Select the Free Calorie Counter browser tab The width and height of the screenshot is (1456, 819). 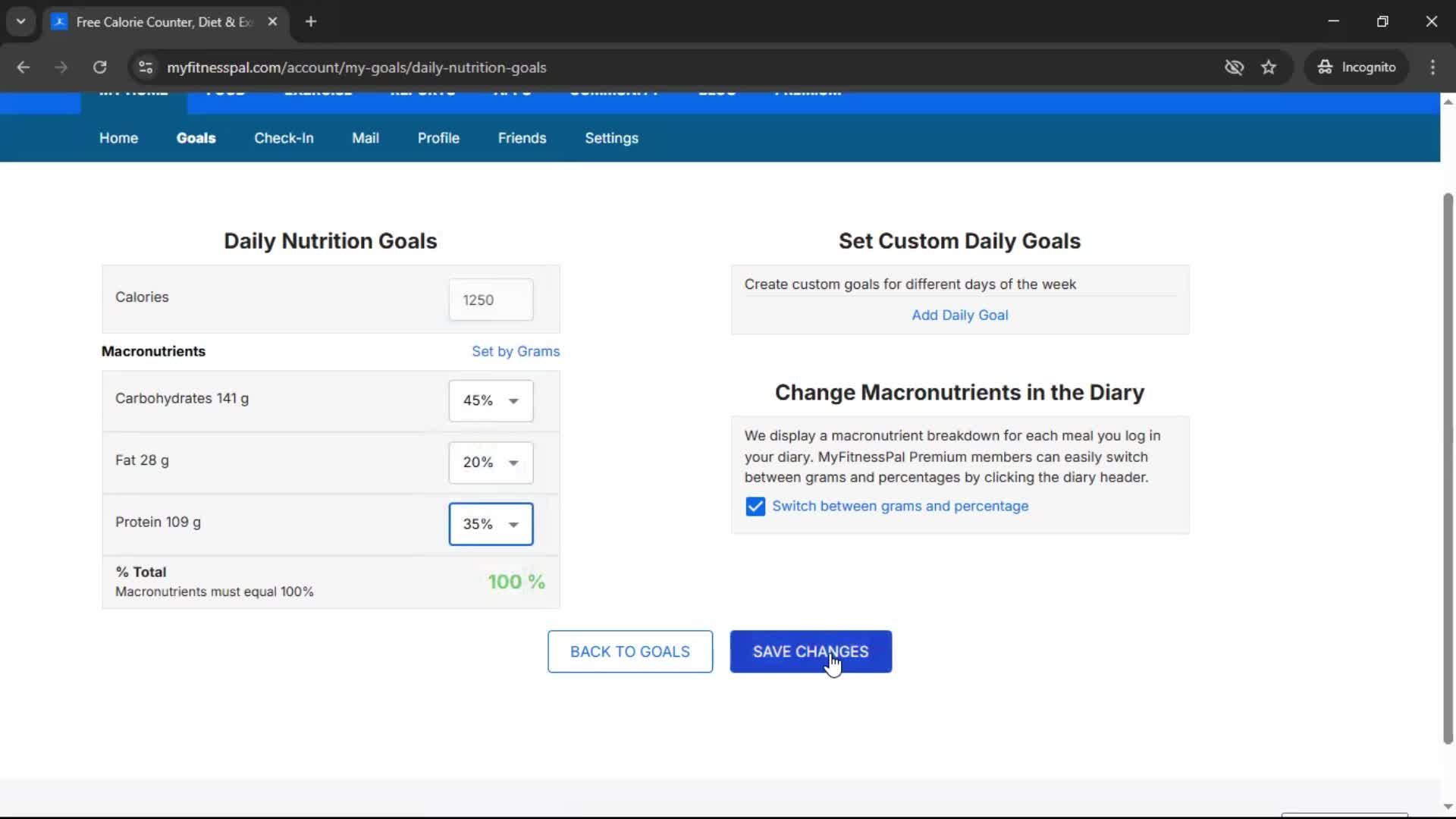coord(165,22)
